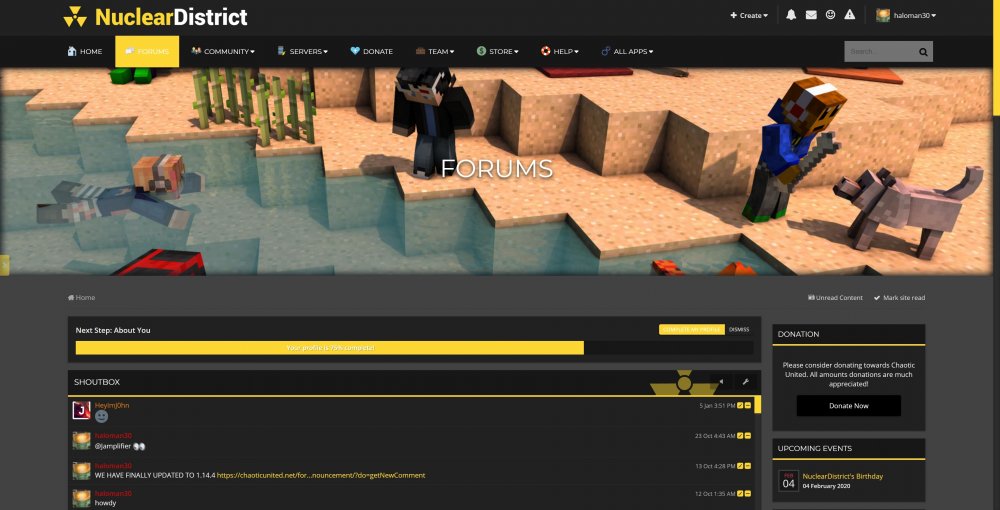Click the NuclearDistrict radiation logo
The image size is (1000, 510).
pos(75,17)
